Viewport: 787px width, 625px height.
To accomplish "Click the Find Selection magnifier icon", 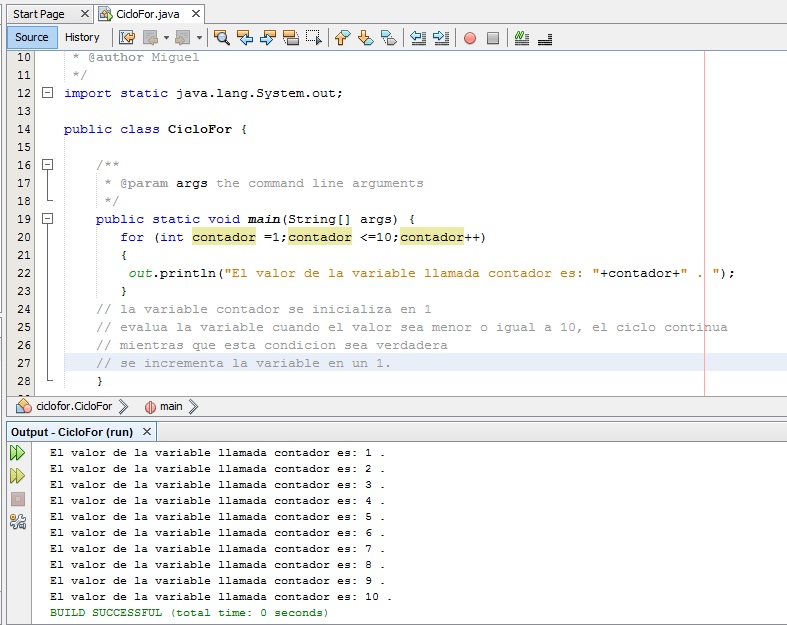I will 222,38.
